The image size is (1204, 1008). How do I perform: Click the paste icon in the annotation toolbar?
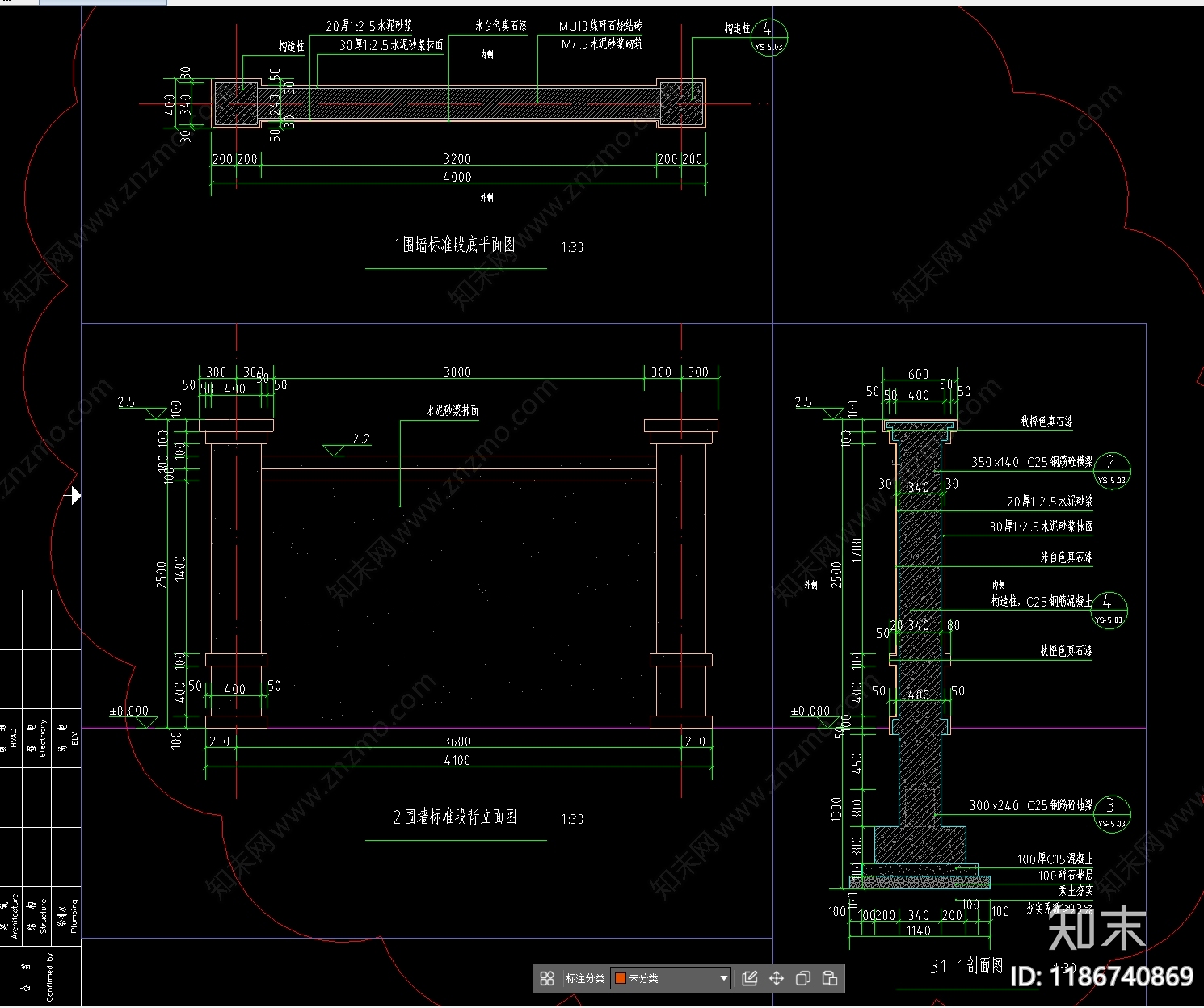(830, 978)
